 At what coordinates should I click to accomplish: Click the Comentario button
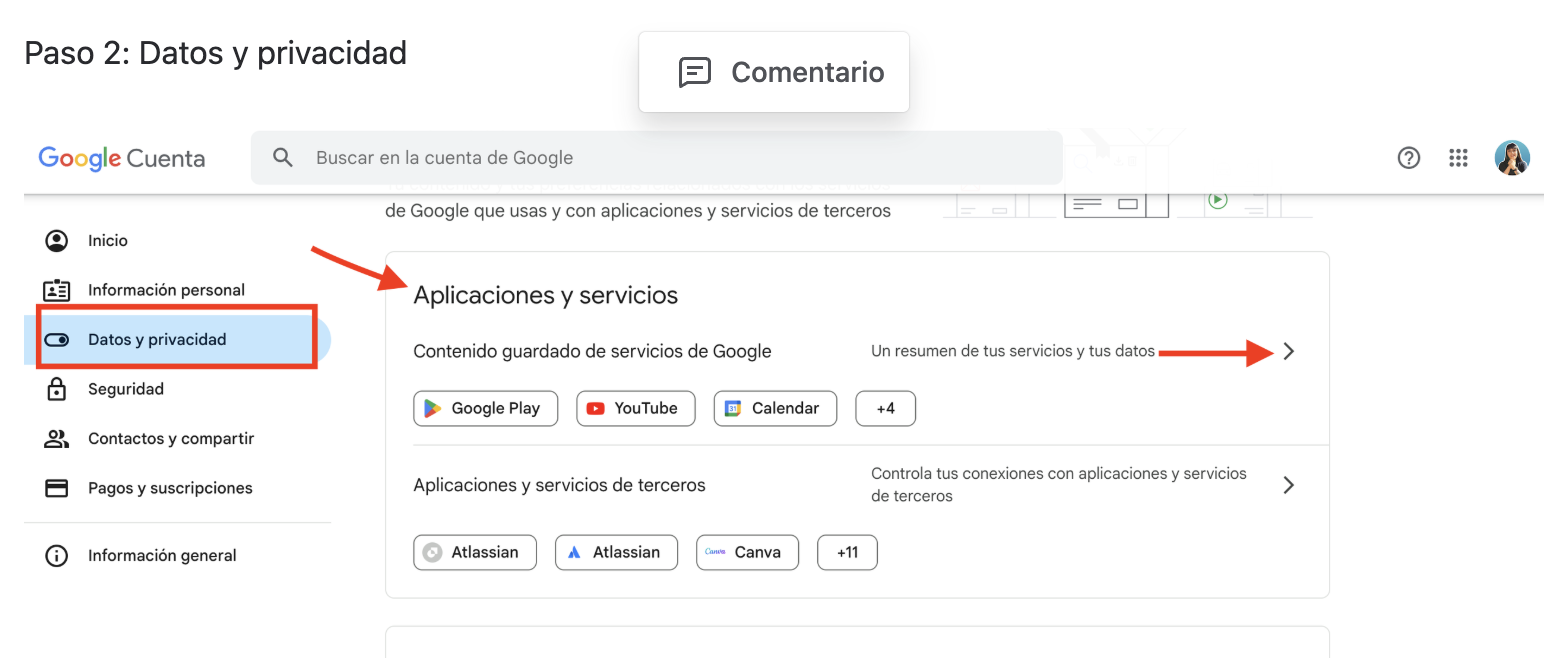774,72
